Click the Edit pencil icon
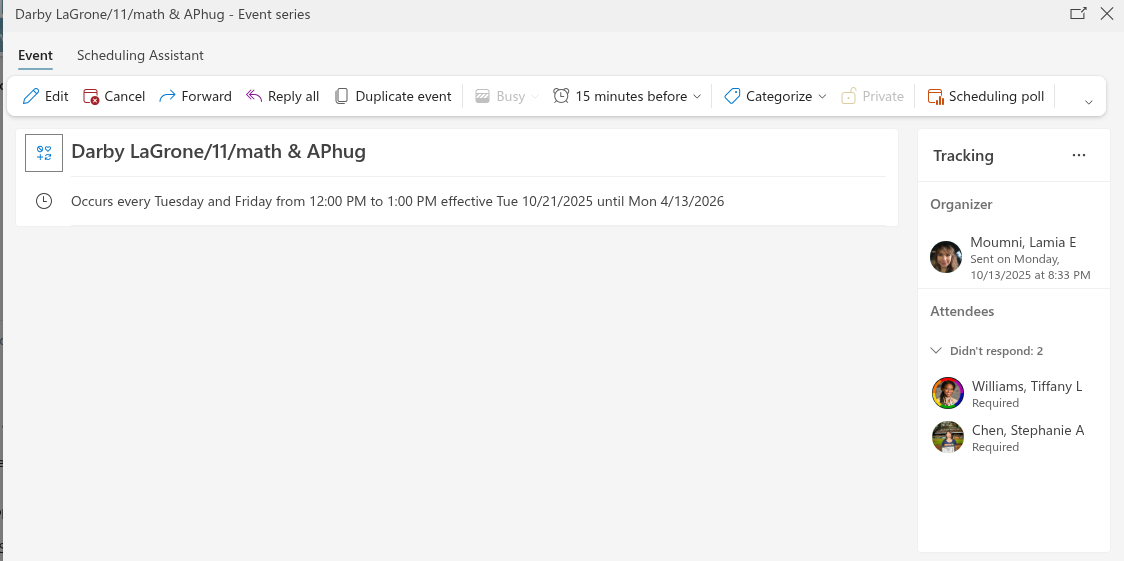This screenshot has height=561, width=1124. (x=31, y=97)
